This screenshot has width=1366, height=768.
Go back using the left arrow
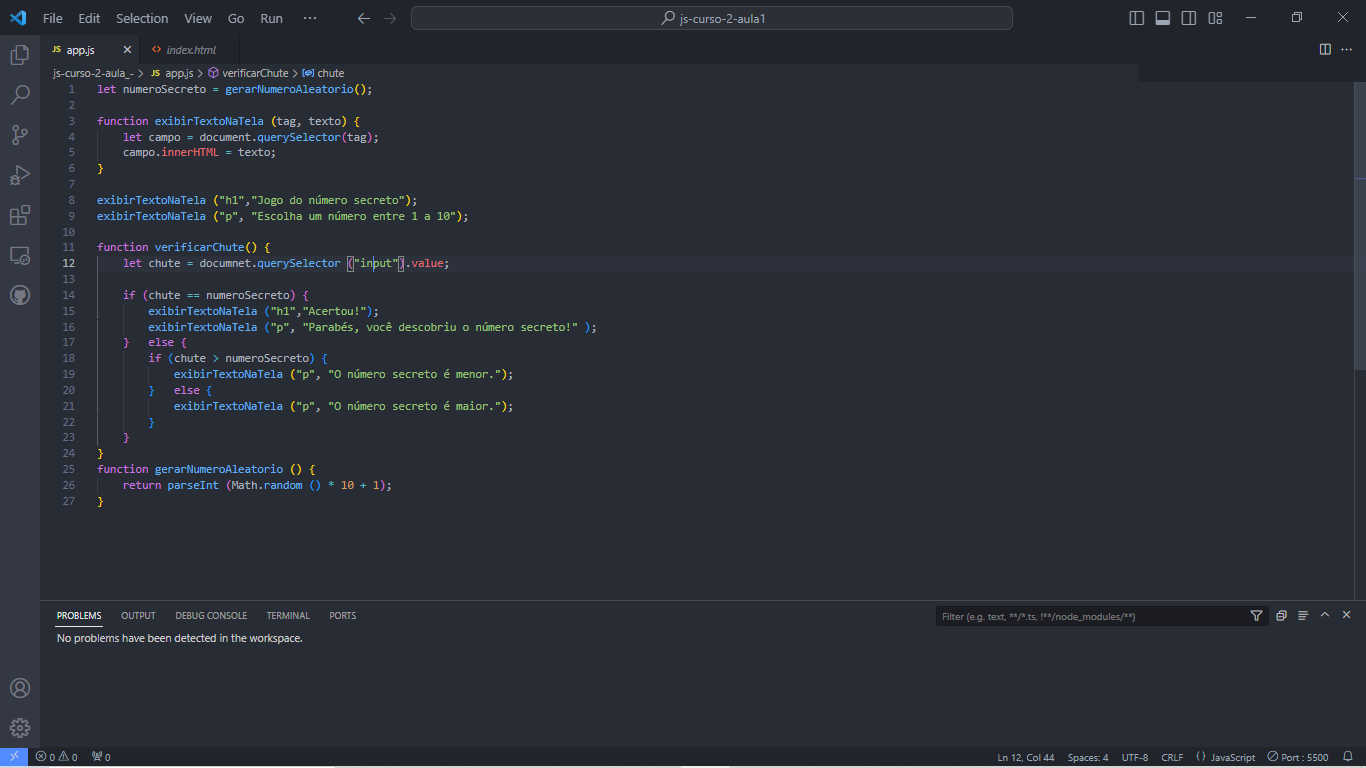pos(364,18)
